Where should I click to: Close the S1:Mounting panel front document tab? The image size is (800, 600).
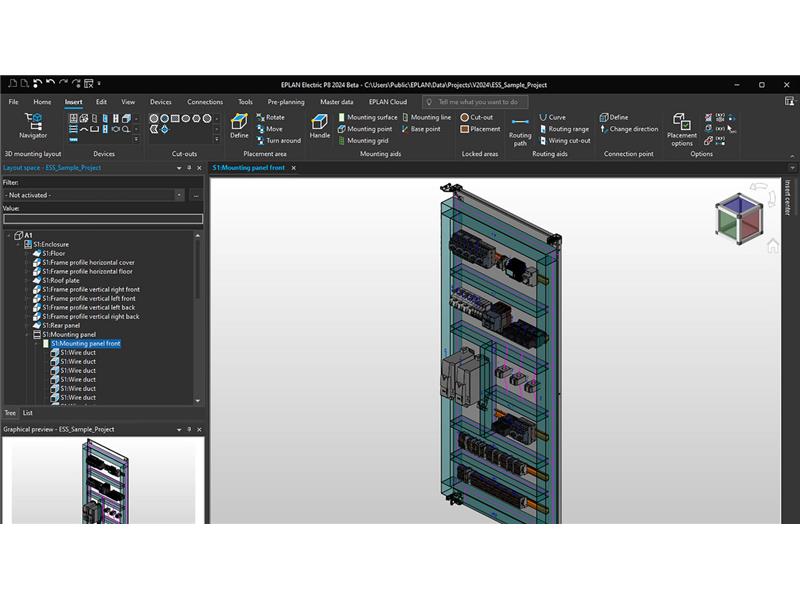coord(293,168)
